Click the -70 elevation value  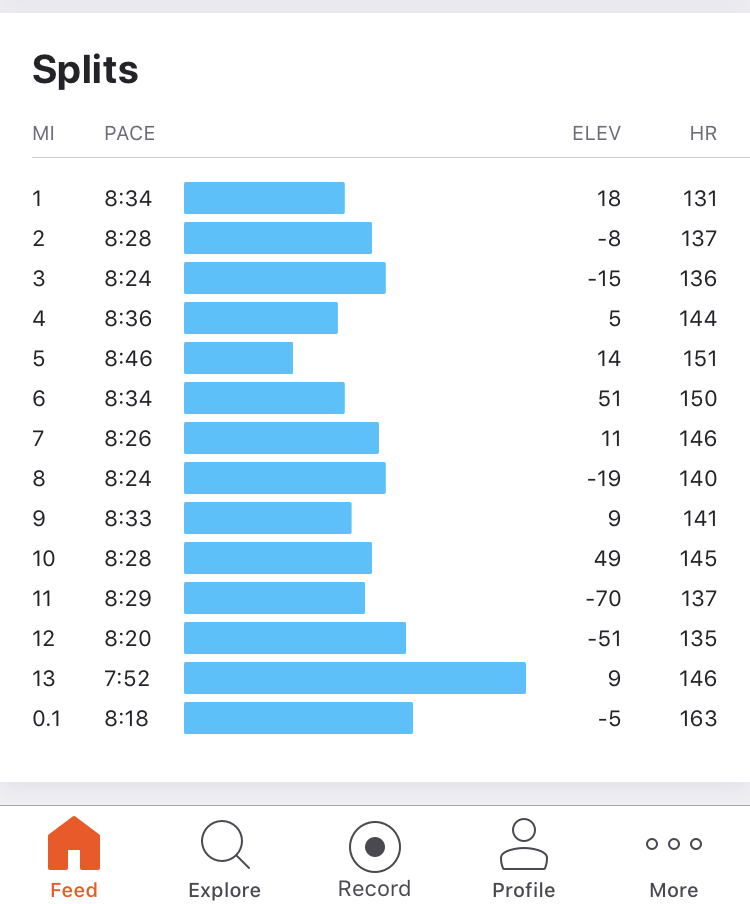pyautogui.click(x=603, y=598)
